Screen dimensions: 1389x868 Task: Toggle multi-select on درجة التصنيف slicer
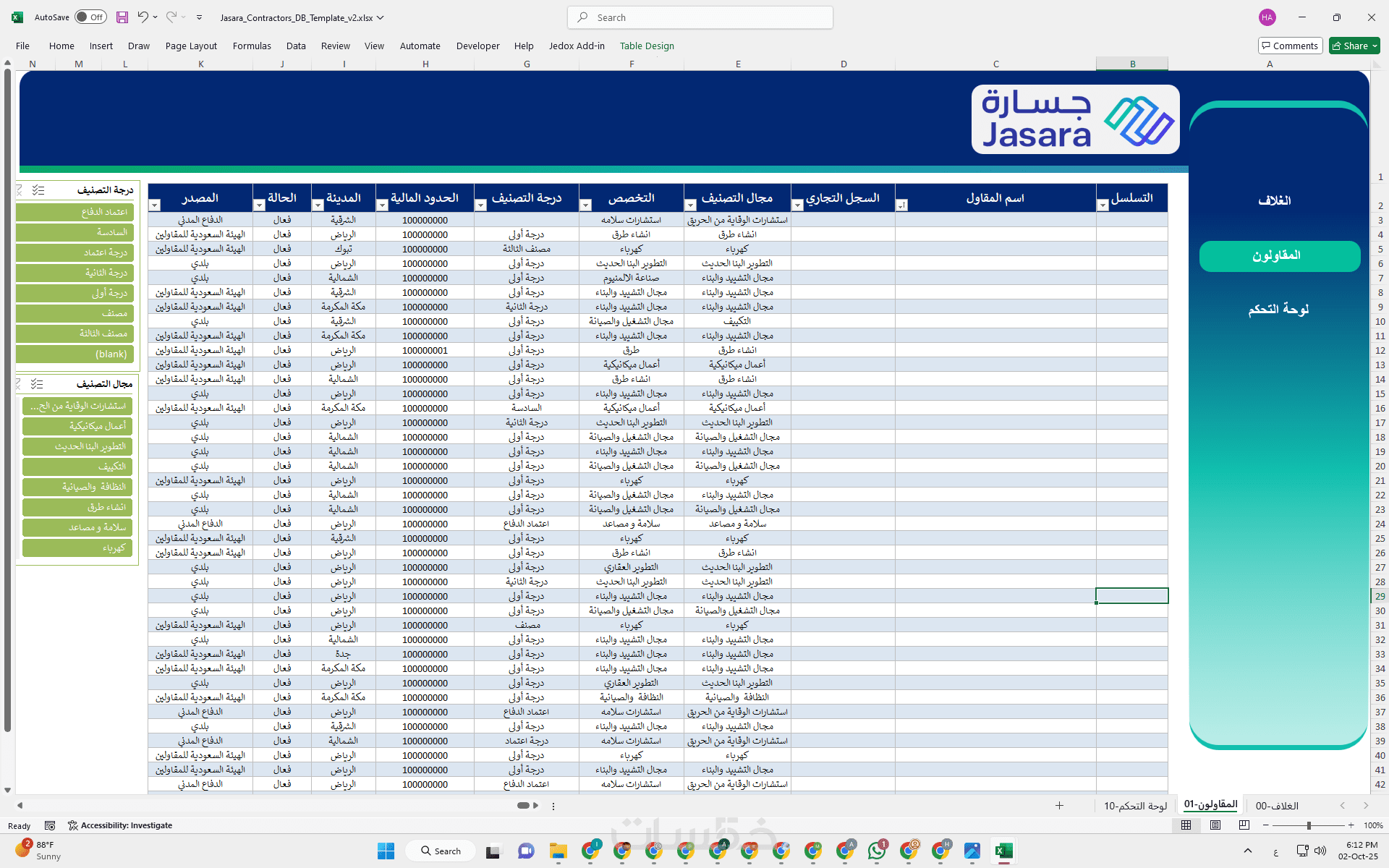pos(38,190)
